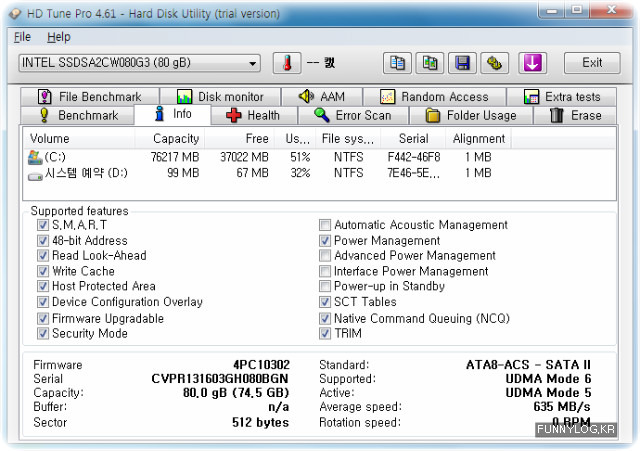
Task: Click the copy screenshot toolbar icon
Action: [430, 63]
